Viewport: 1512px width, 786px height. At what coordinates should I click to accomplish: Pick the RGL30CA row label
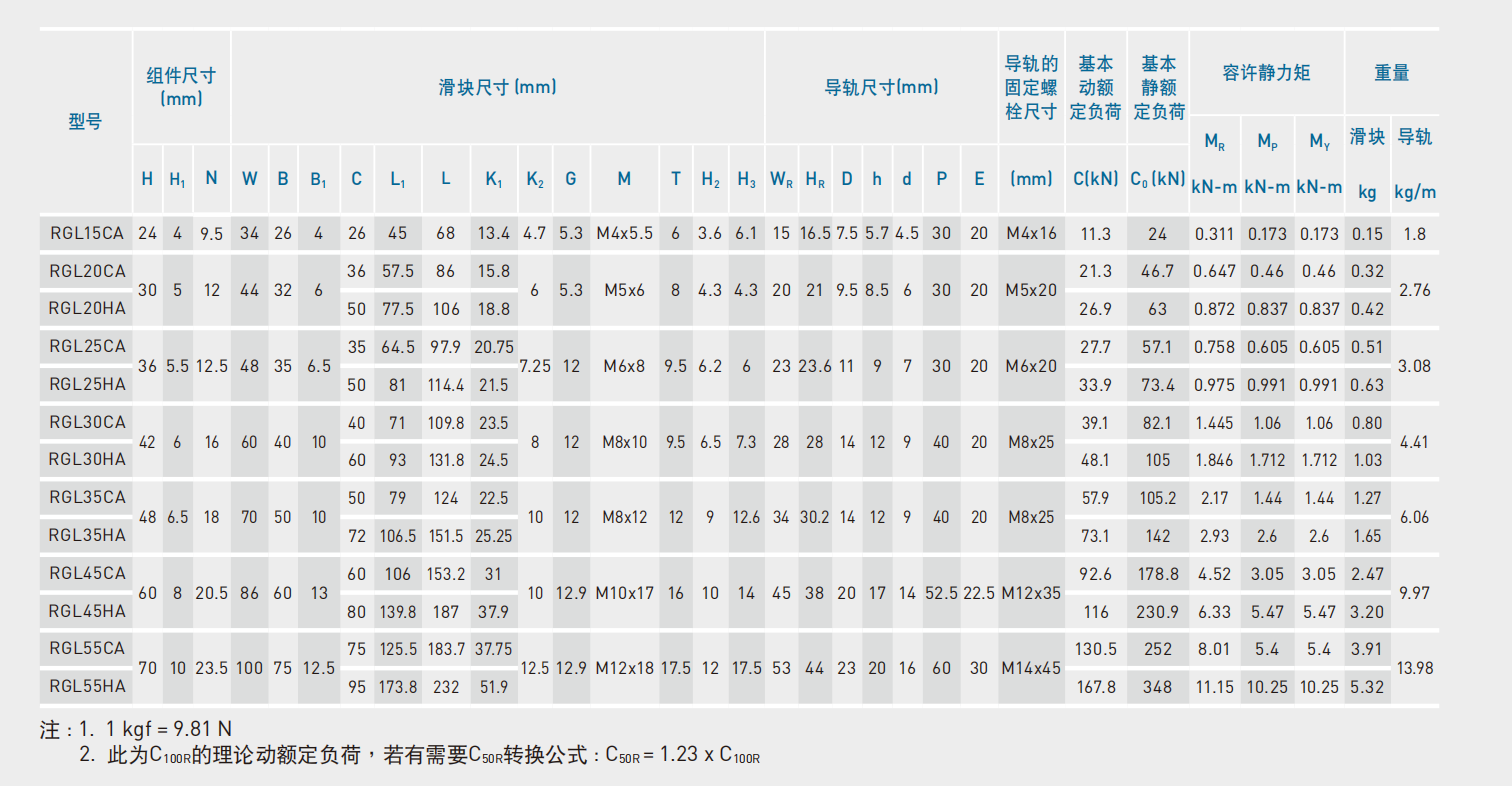click(86, 423)
